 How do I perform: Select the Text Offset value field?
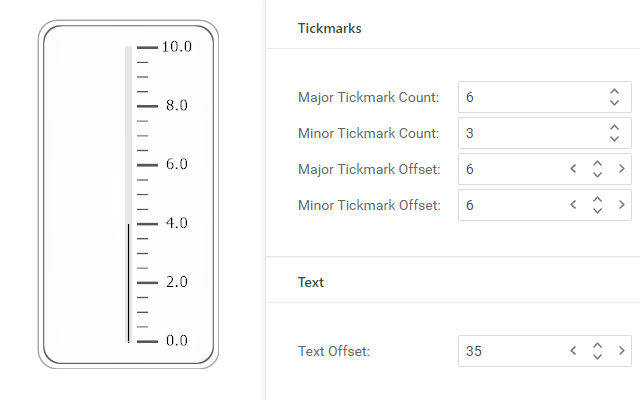click(510, 351)
